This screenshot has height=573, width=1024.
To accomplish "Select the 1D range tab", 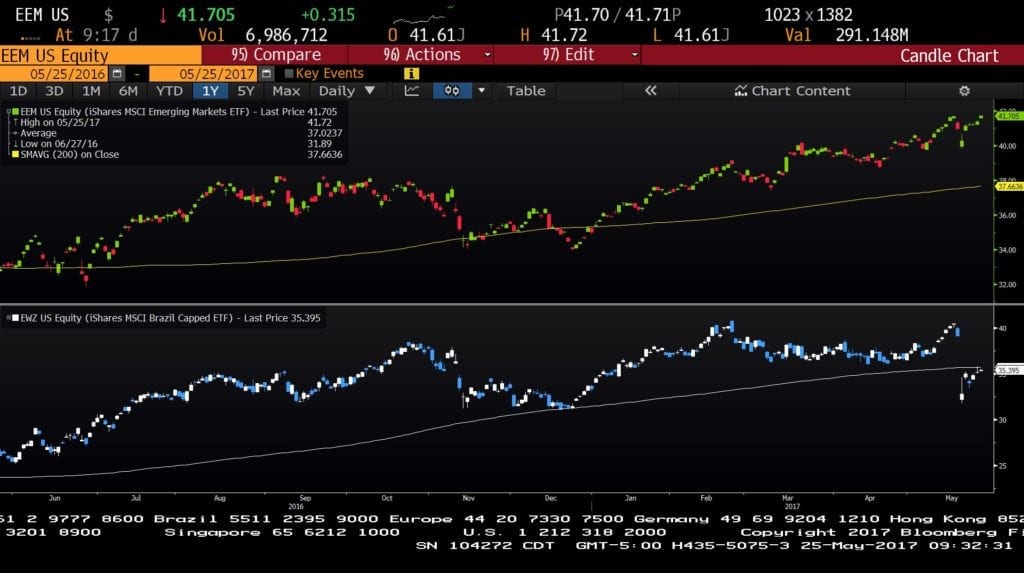I will pos(18,91).
